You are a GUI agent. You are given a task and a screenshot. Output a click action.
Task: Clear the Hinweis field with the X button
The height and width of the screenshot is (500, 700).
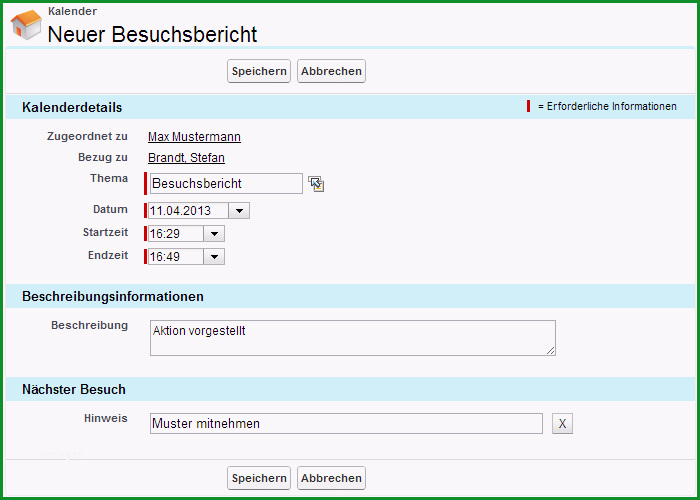[562, 423]
